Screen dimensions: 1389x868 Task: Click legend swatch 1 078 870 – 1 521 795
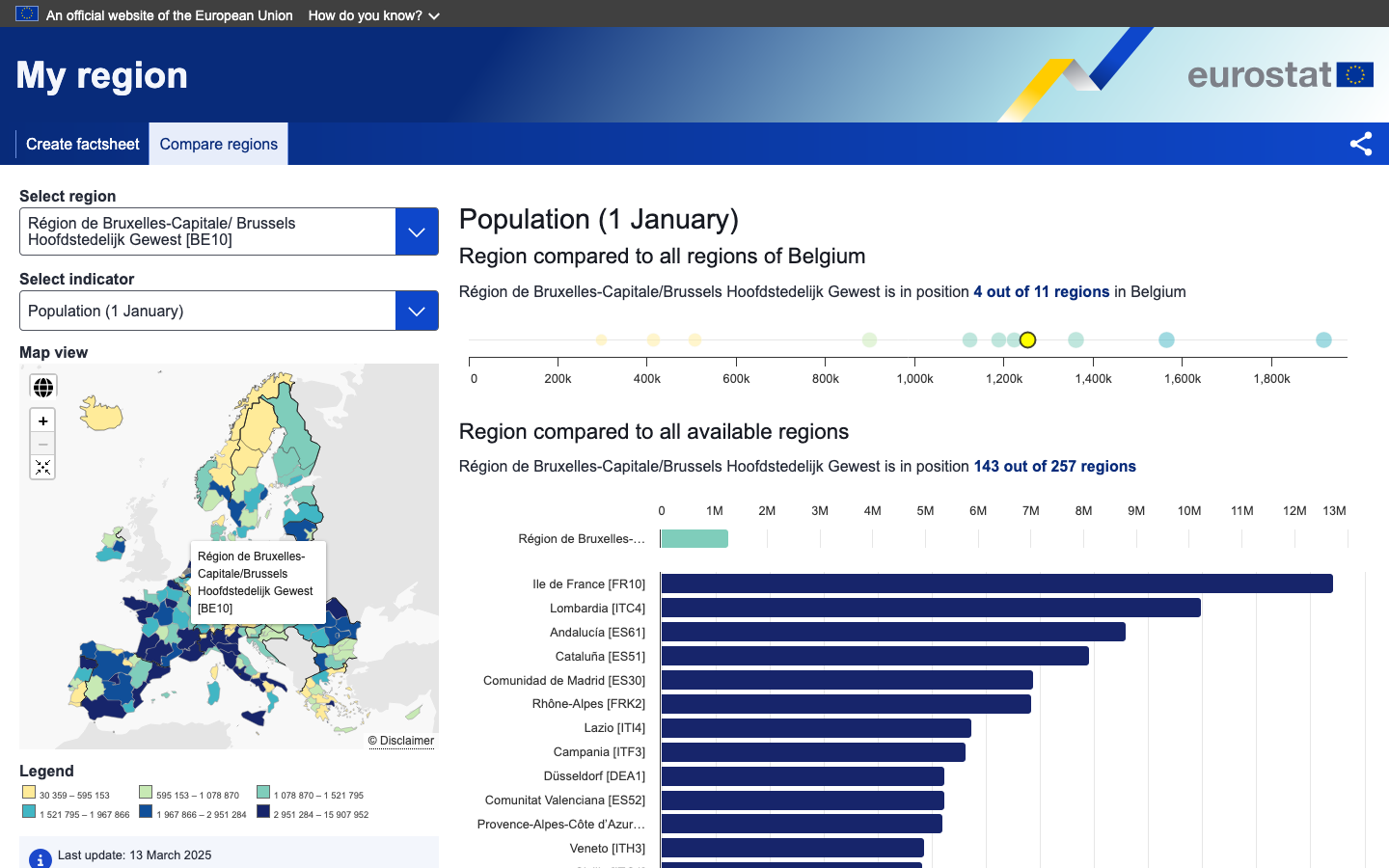263,792
